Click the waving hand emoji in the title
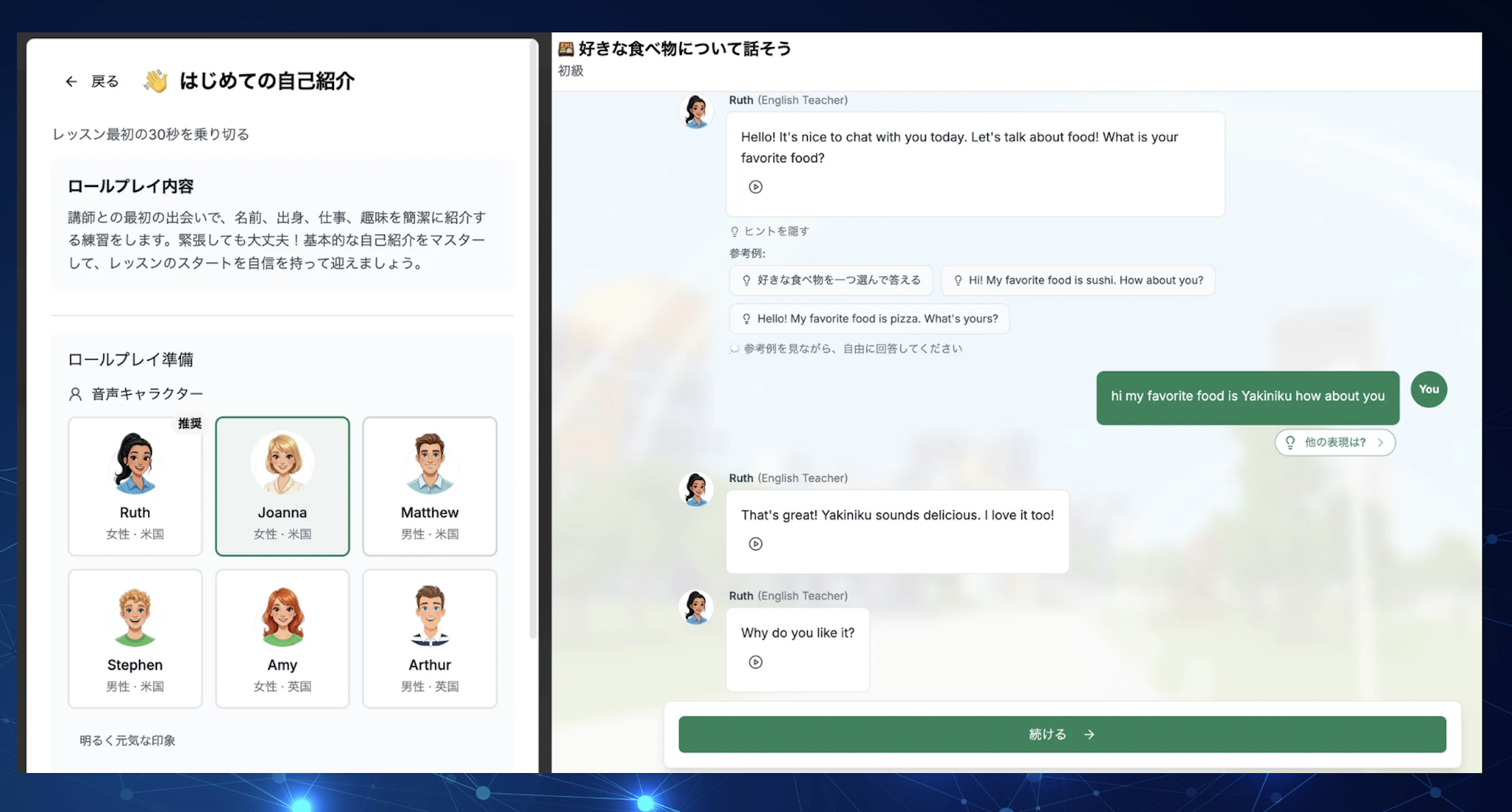 pyautogui.click(x=156, y=81)
